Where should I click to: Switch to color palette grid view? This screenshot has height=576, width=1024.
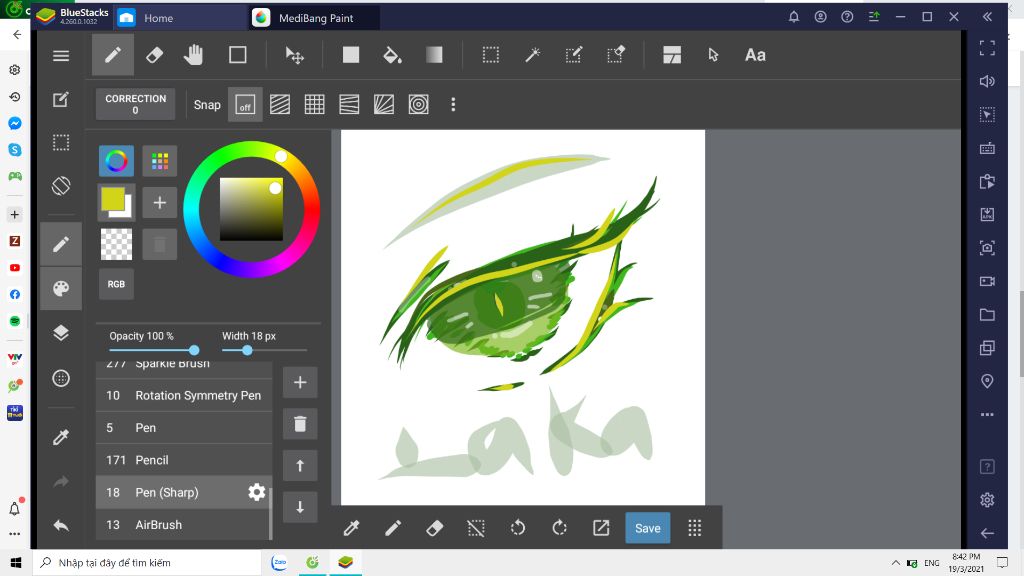[x=159, y=161]
